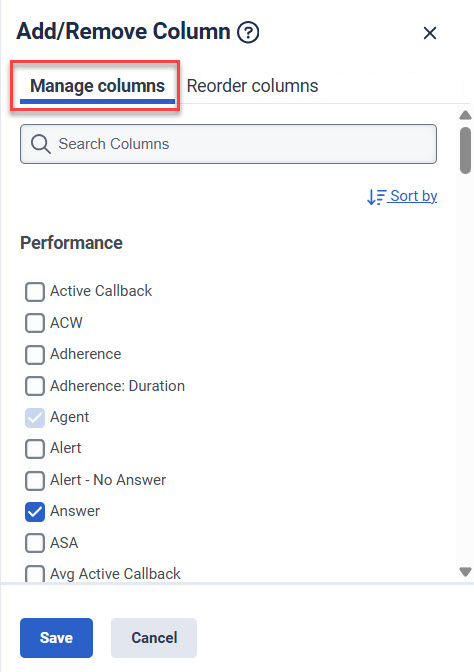Uncheck the Answer column checkbox

(x=35, y=512)
